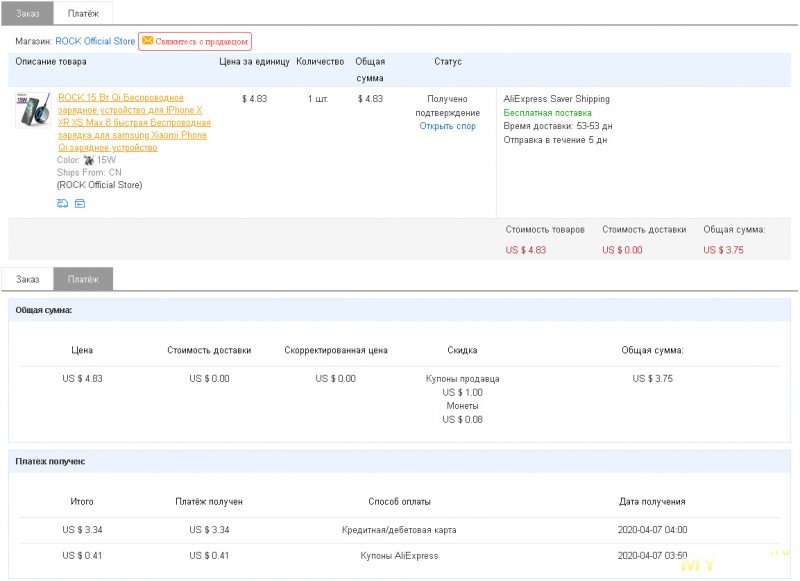Select the top Заказ tab
This screenshot has width=800, height=581.
click(x=27, y=13)
